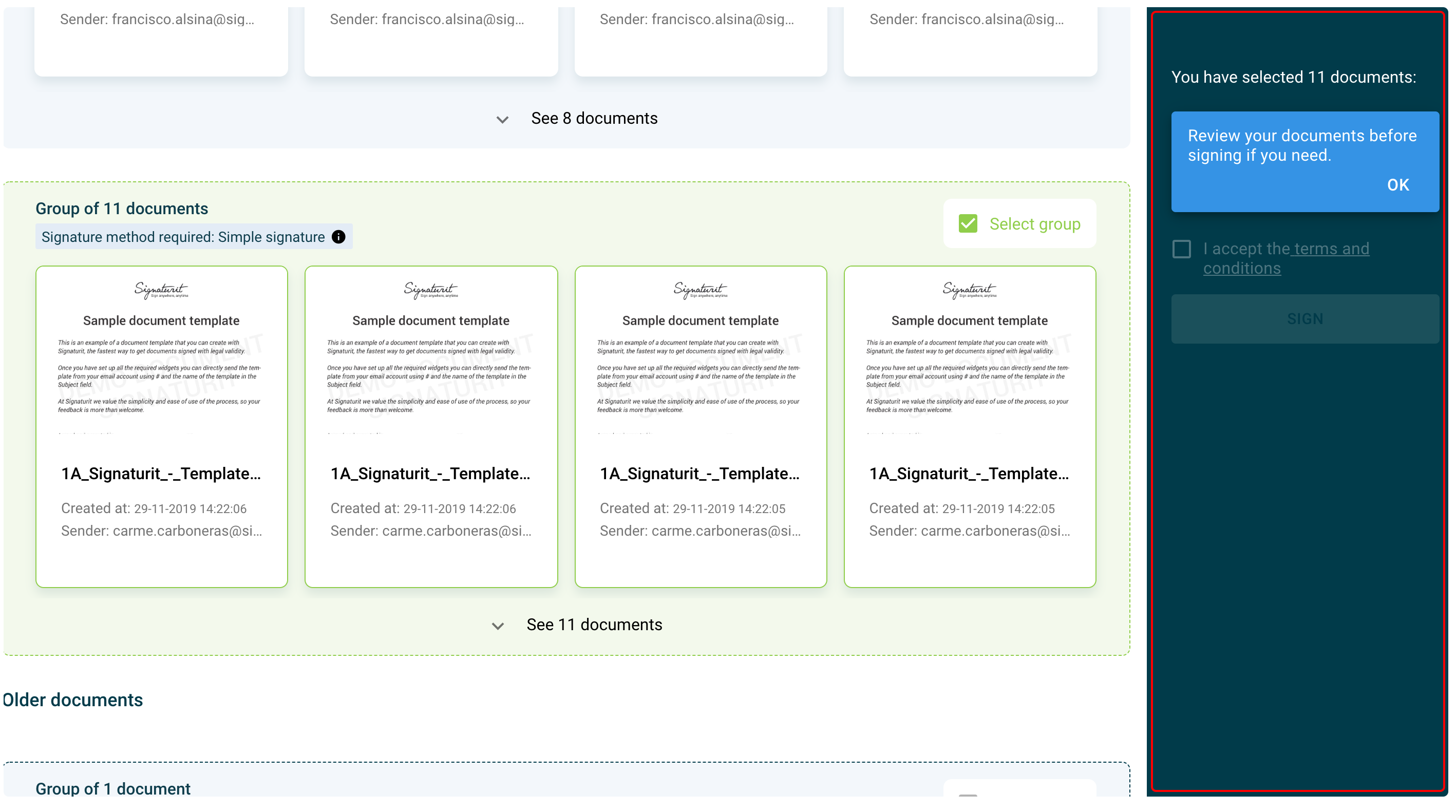Click the SIGN button
The height and width of the screenshot is (812, 1456).
coord(1304,319)
